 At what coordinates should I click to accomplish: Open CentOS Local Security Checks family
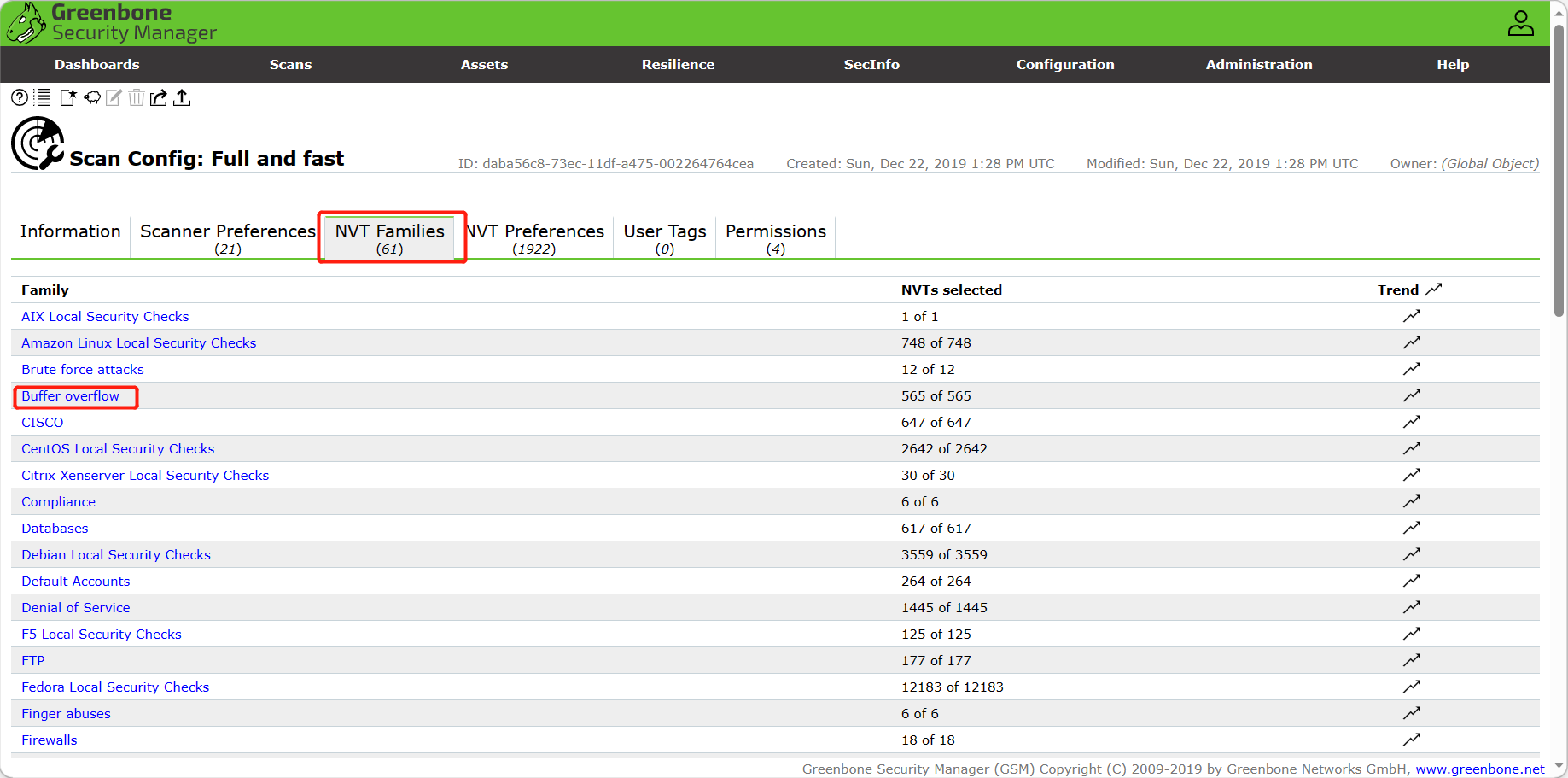118,448
